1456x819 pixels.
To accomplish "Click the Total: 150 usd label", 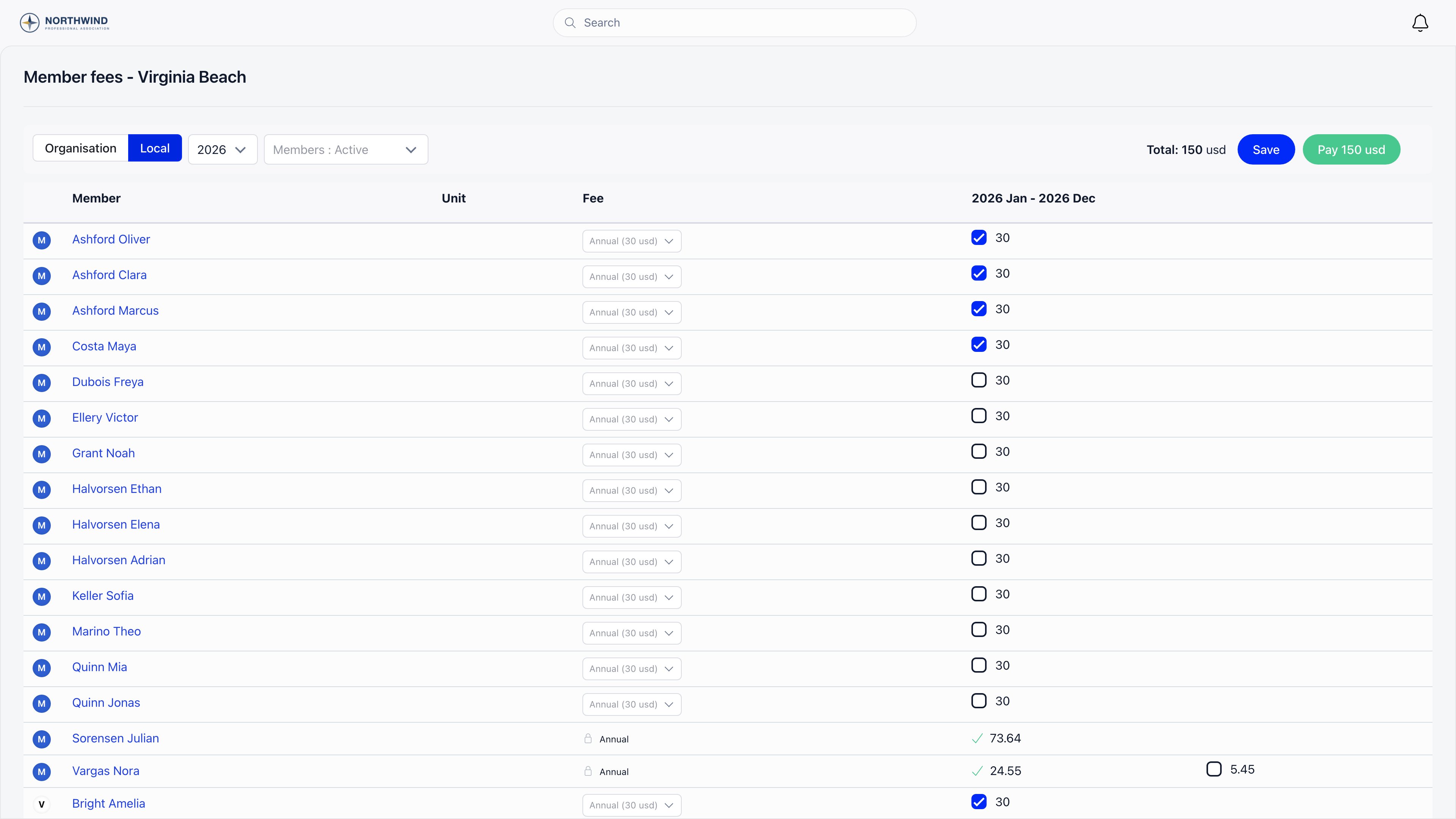I will (x=1186, y=150).
